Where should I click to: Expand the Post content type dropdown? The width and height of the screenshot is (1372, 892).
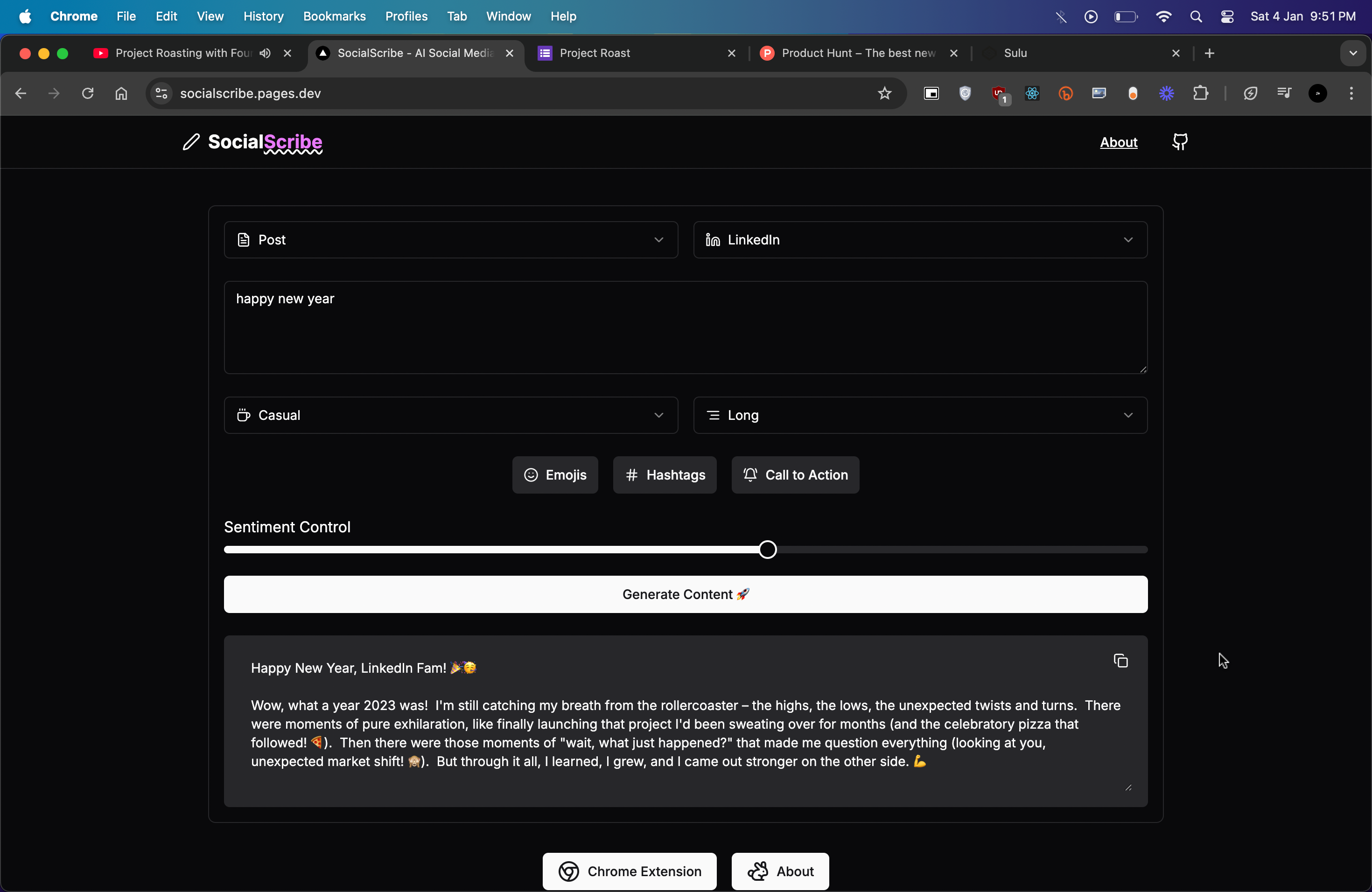pyautogui.click(x=451, y=240)
